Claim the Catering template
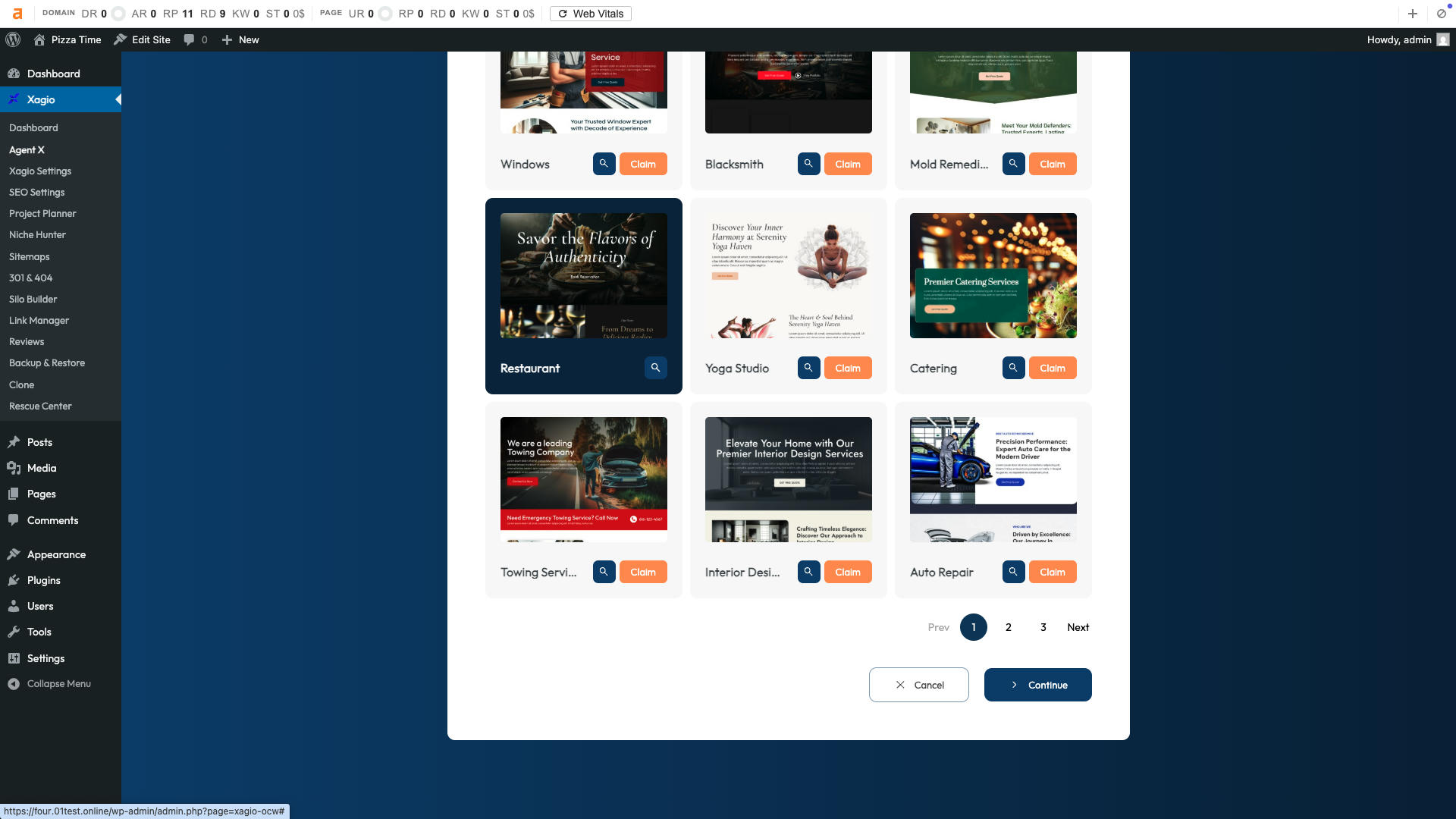This screenshot has height=819, width=1456. pos(1053,368)
